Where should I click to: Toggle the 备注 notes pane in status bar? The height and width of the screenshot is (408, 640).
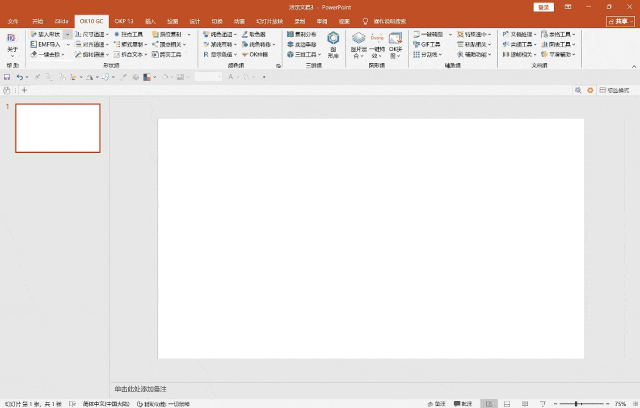pyautogui.click(x=436, y=404)
